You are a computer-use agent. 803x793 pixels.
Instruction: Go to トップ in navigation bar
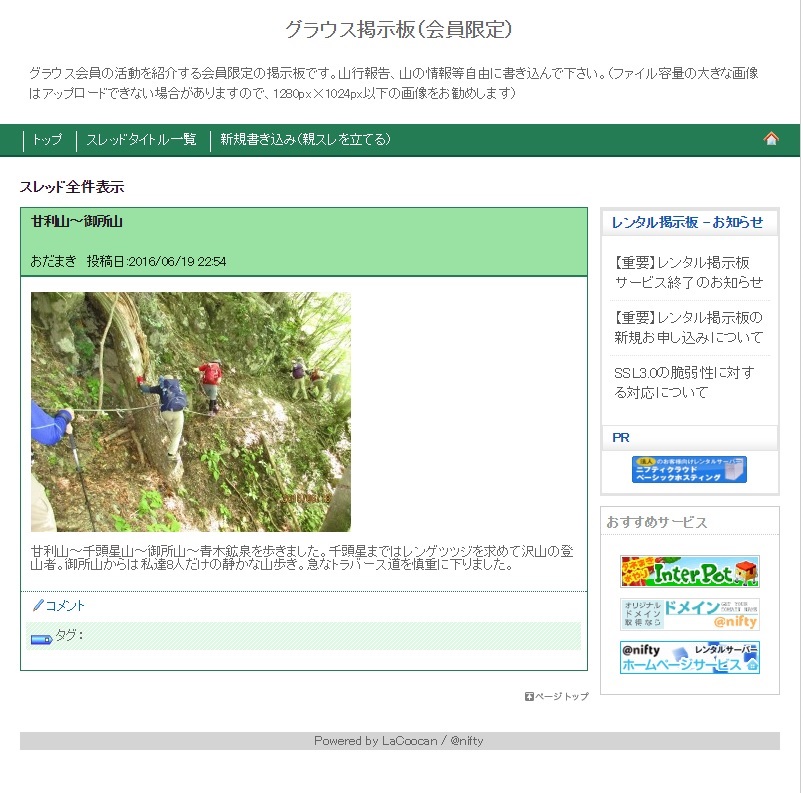(x=48, y=139)
